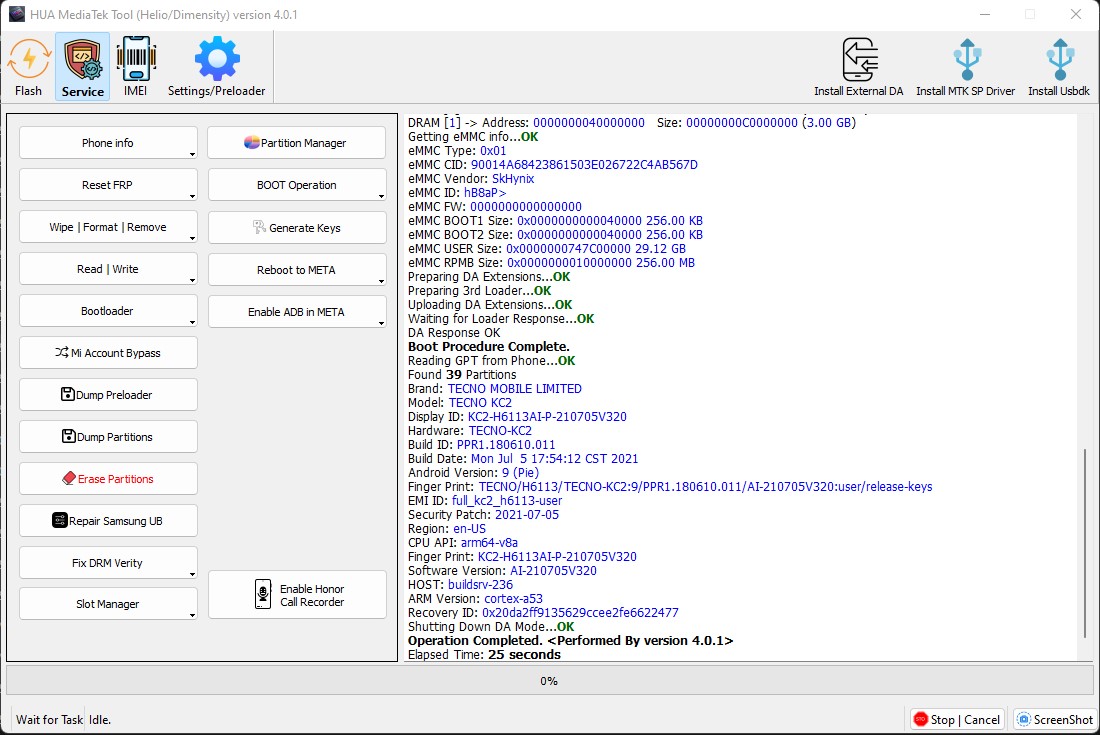Click the 'Boot Procedure Complete.' log line
1100x735 pixels.
[x=489, y=346]
